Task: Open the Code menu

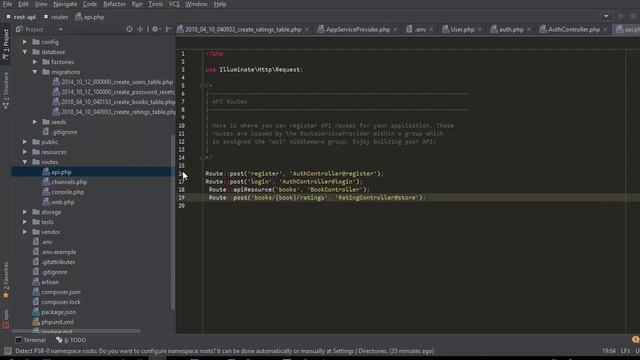Action: tap(90, 4)
